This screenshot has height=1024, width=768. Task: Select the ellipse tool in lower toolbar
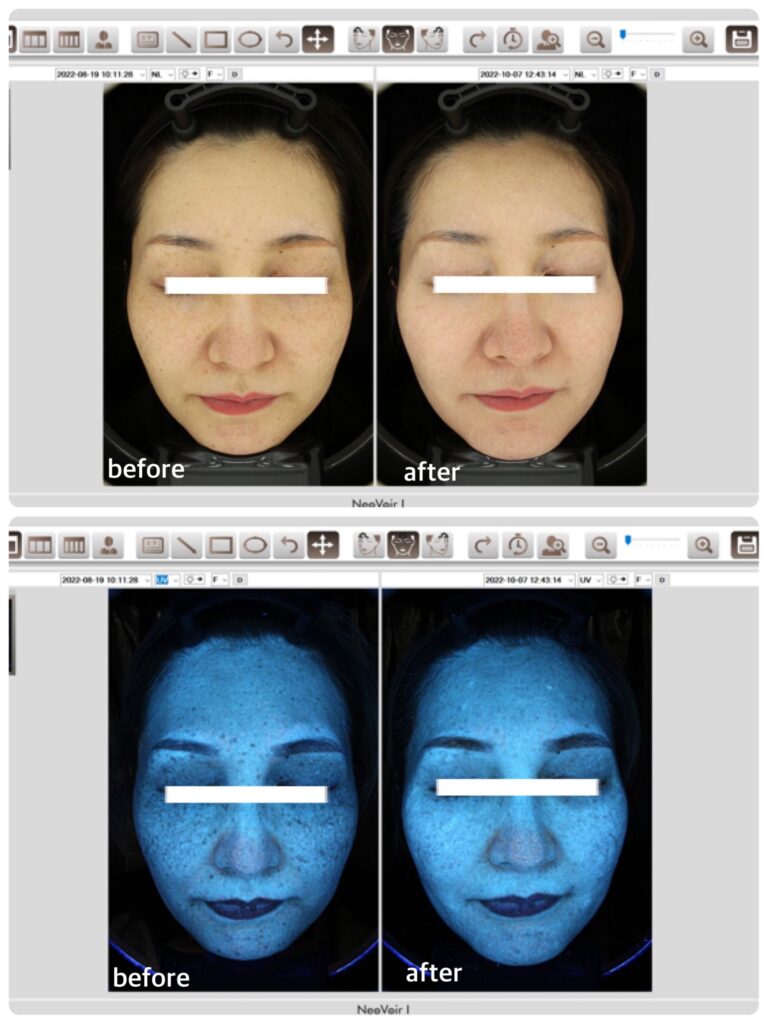[x=254, y=545]
